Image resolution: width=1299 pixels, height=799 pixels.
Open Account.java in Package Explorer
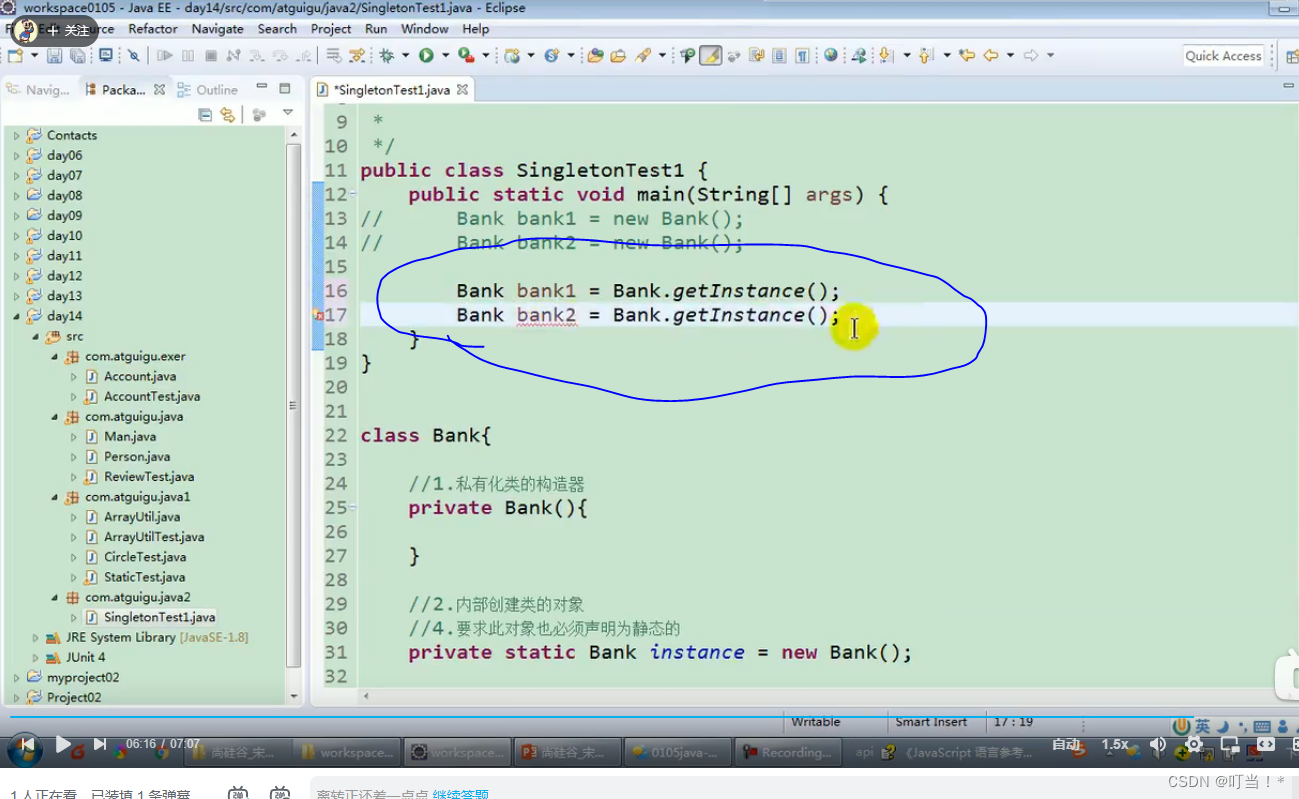point(140,376)
